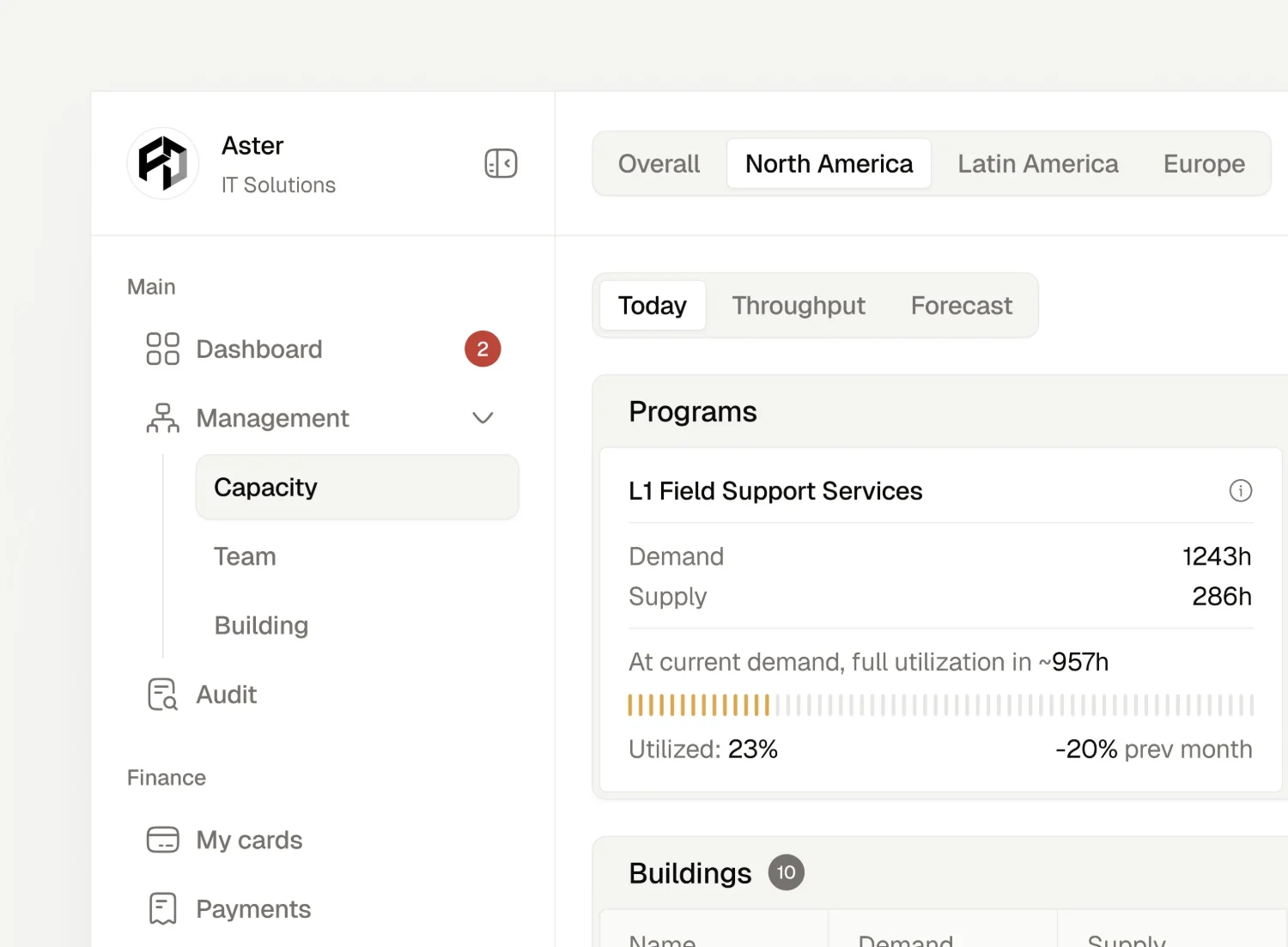
Task: Click the Buildings section heading
Action: [690, 873]
